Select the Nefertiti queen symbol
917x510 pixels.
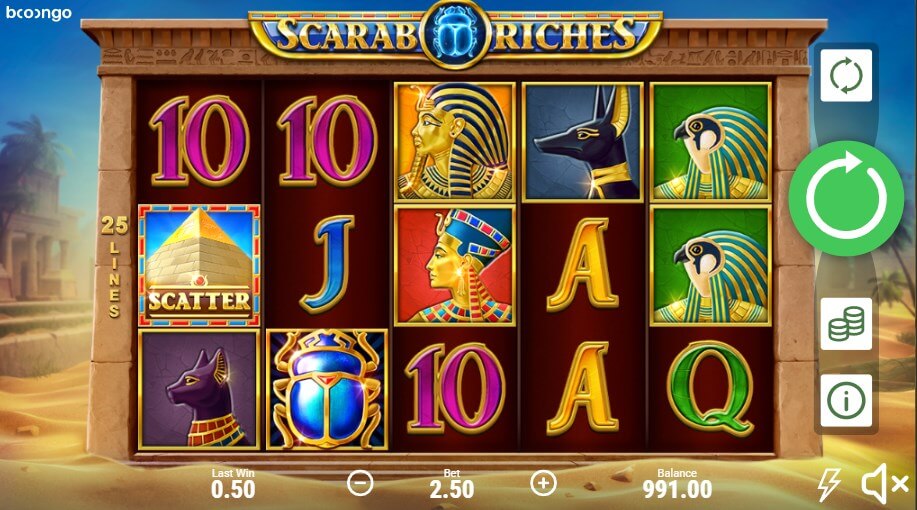point(455,265)
